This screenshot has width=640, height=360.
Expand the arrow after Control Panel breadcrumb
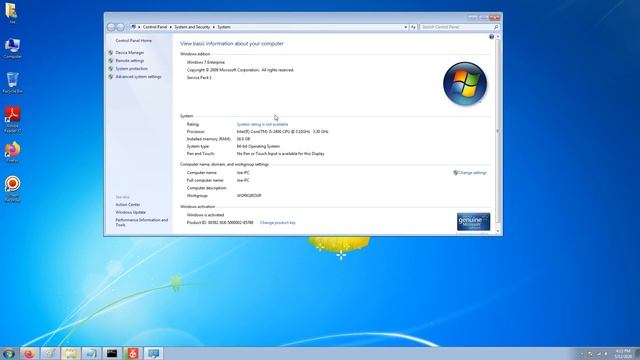171,27
